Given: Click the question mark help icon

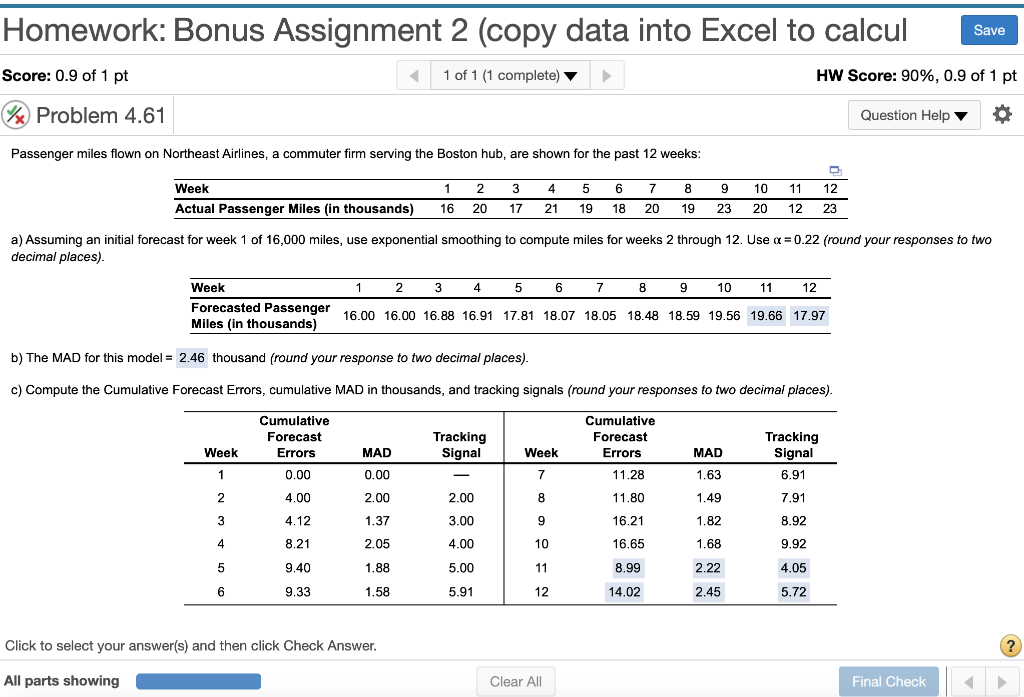Looking at the screenshot, I should point(1010,646).
